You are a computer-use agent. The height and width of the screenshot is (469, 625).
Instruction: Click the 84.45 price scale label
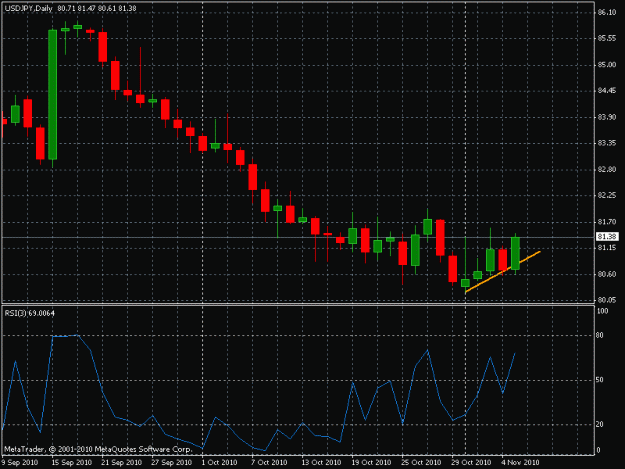click(607, 91)
